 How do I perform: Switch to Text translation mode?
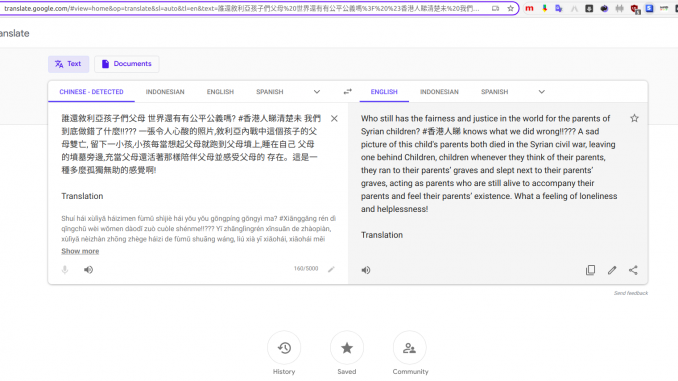click(68, 64)
